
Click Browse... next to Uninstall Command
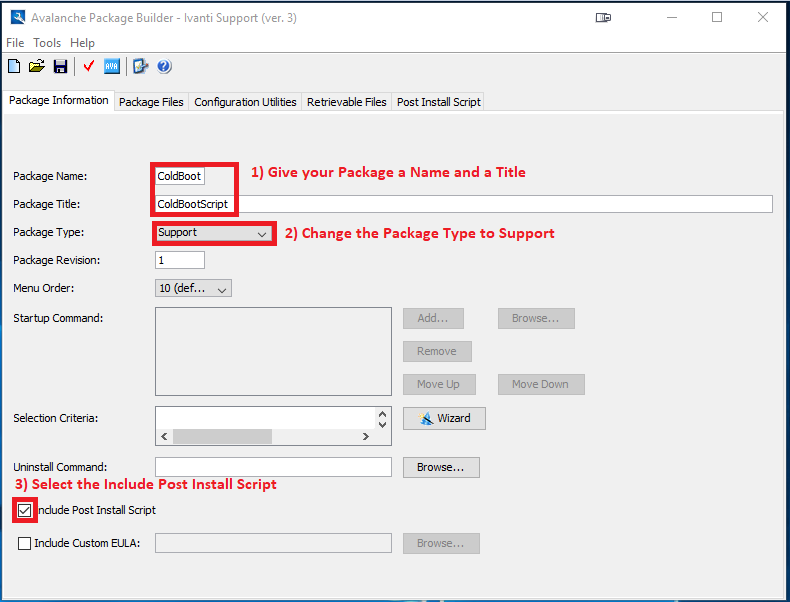tap(441, 467)
